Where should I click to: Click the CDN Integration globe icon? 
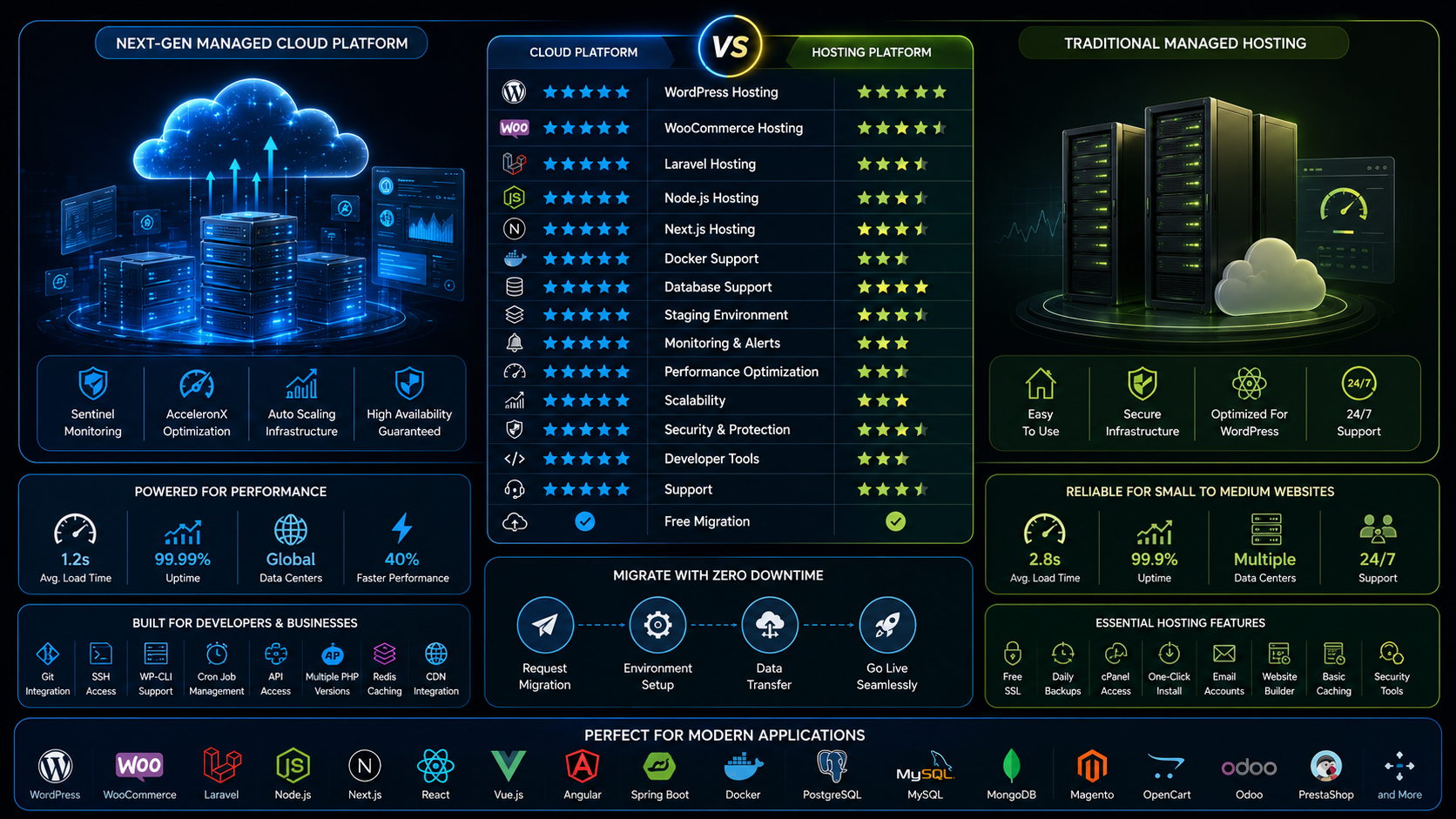[436, 653]
